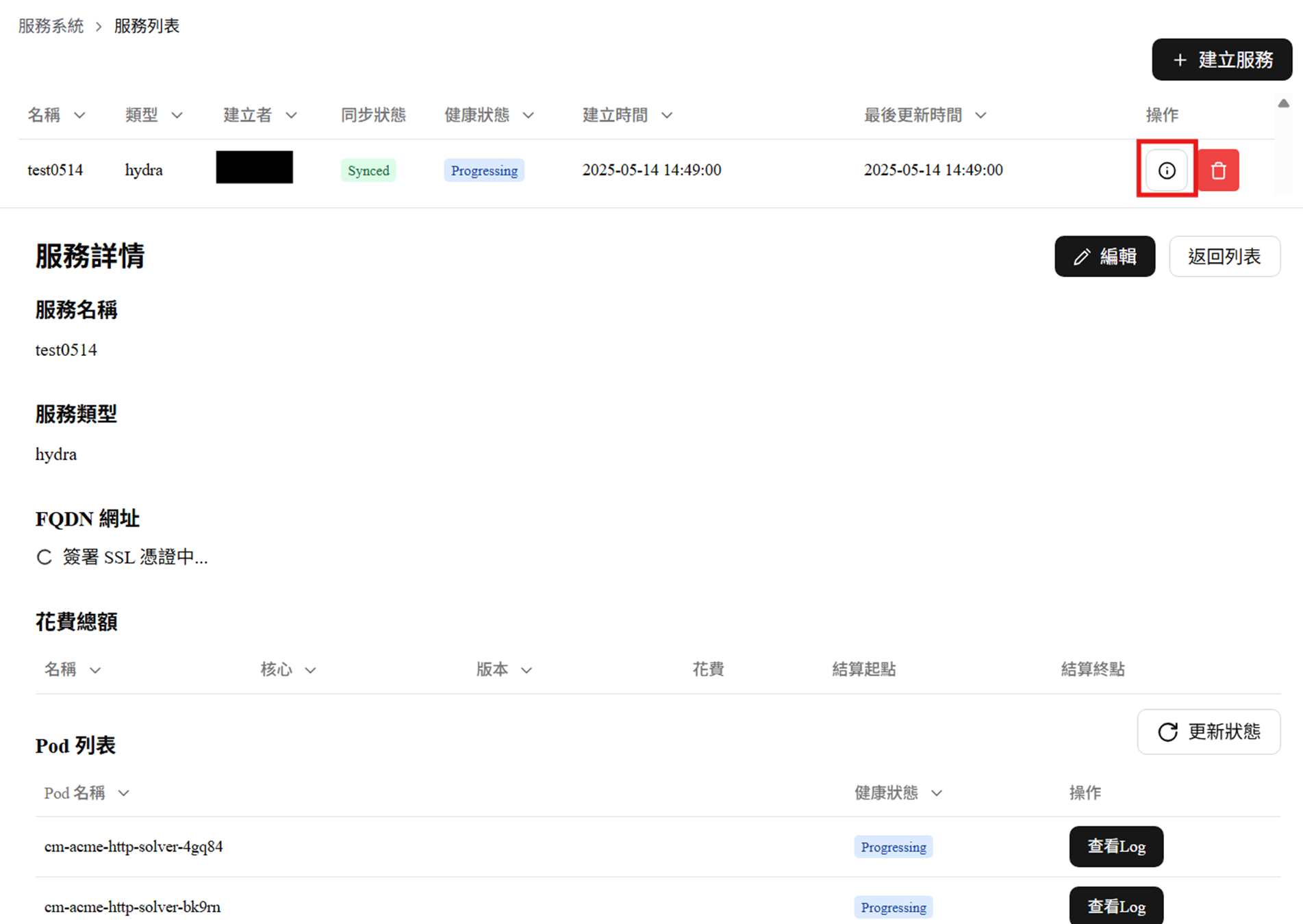Click the 建立服務 button
1303x924 pixels.
[1222, 60]
